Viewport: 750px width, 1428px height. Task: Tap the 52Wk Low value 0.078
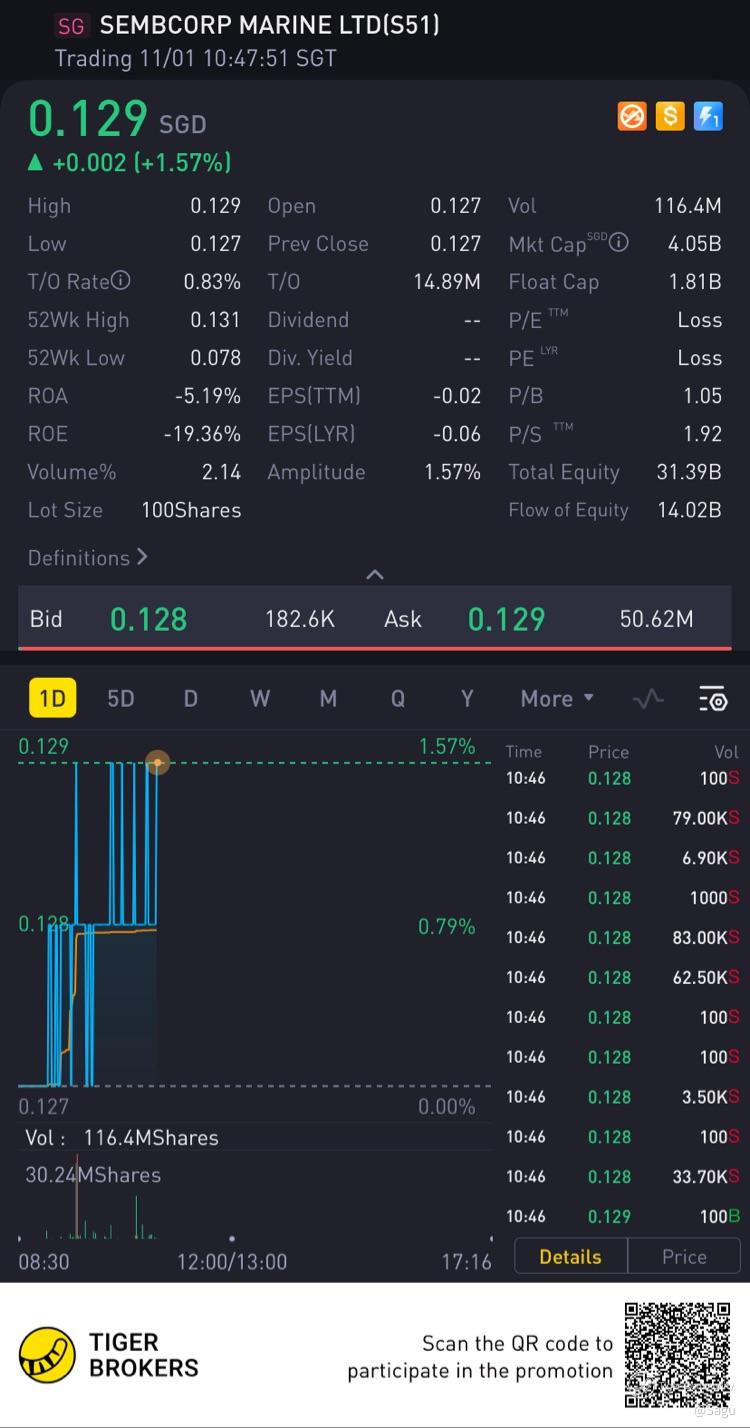[x=216, y=358]
